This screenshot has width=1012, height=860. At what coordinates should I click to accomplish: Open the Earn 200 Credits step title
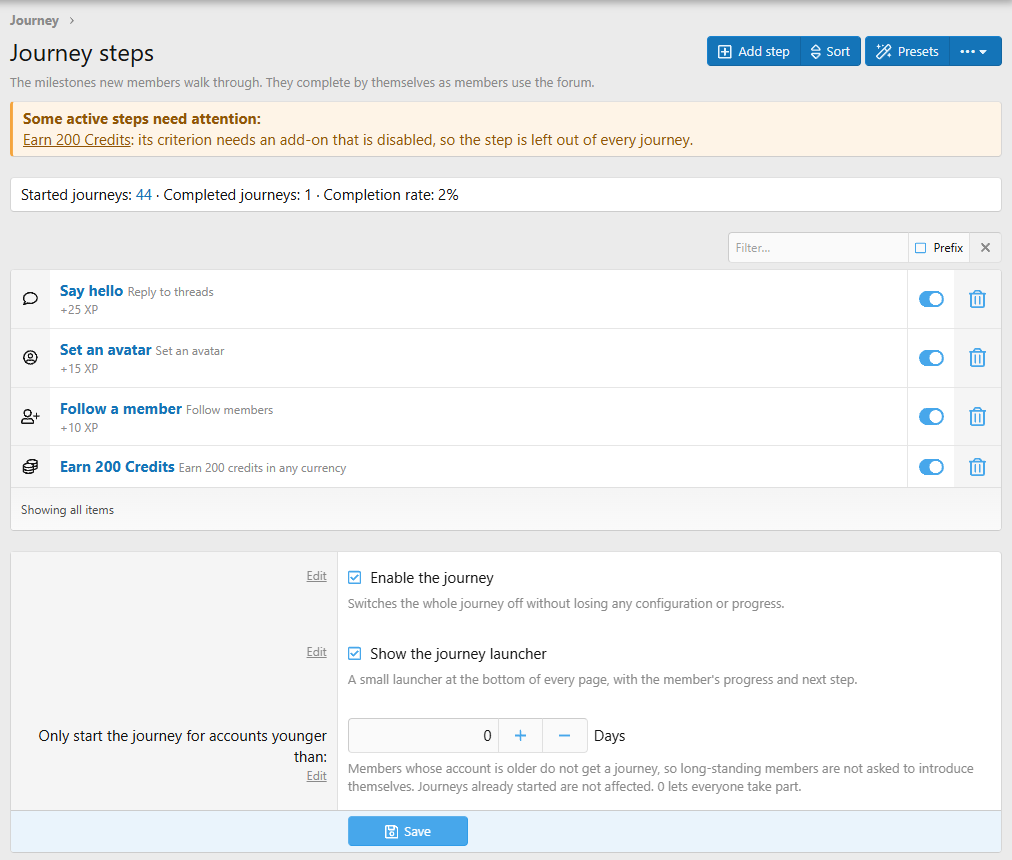pos(117,467)
